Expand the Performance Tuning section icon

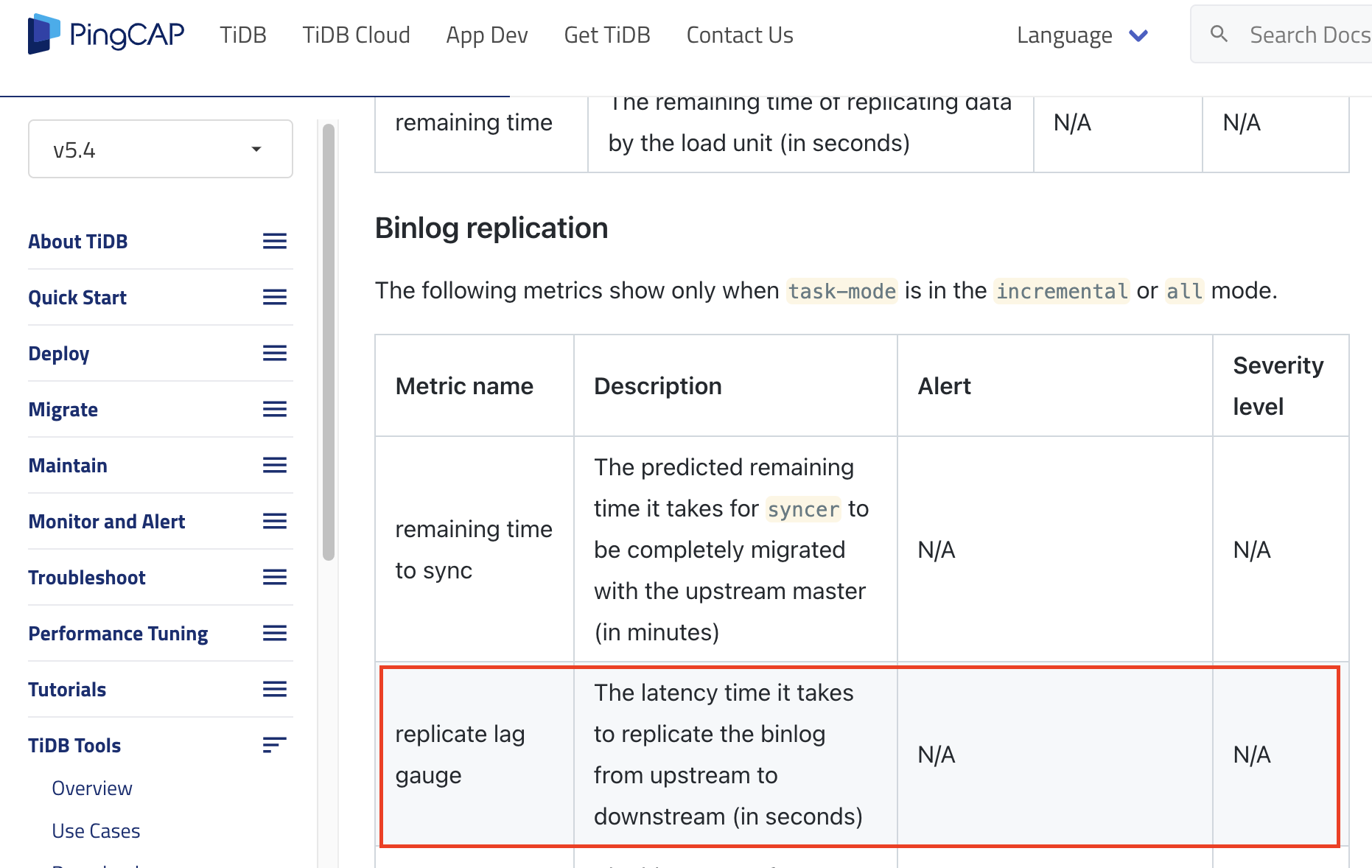click(x=274, y=634)
